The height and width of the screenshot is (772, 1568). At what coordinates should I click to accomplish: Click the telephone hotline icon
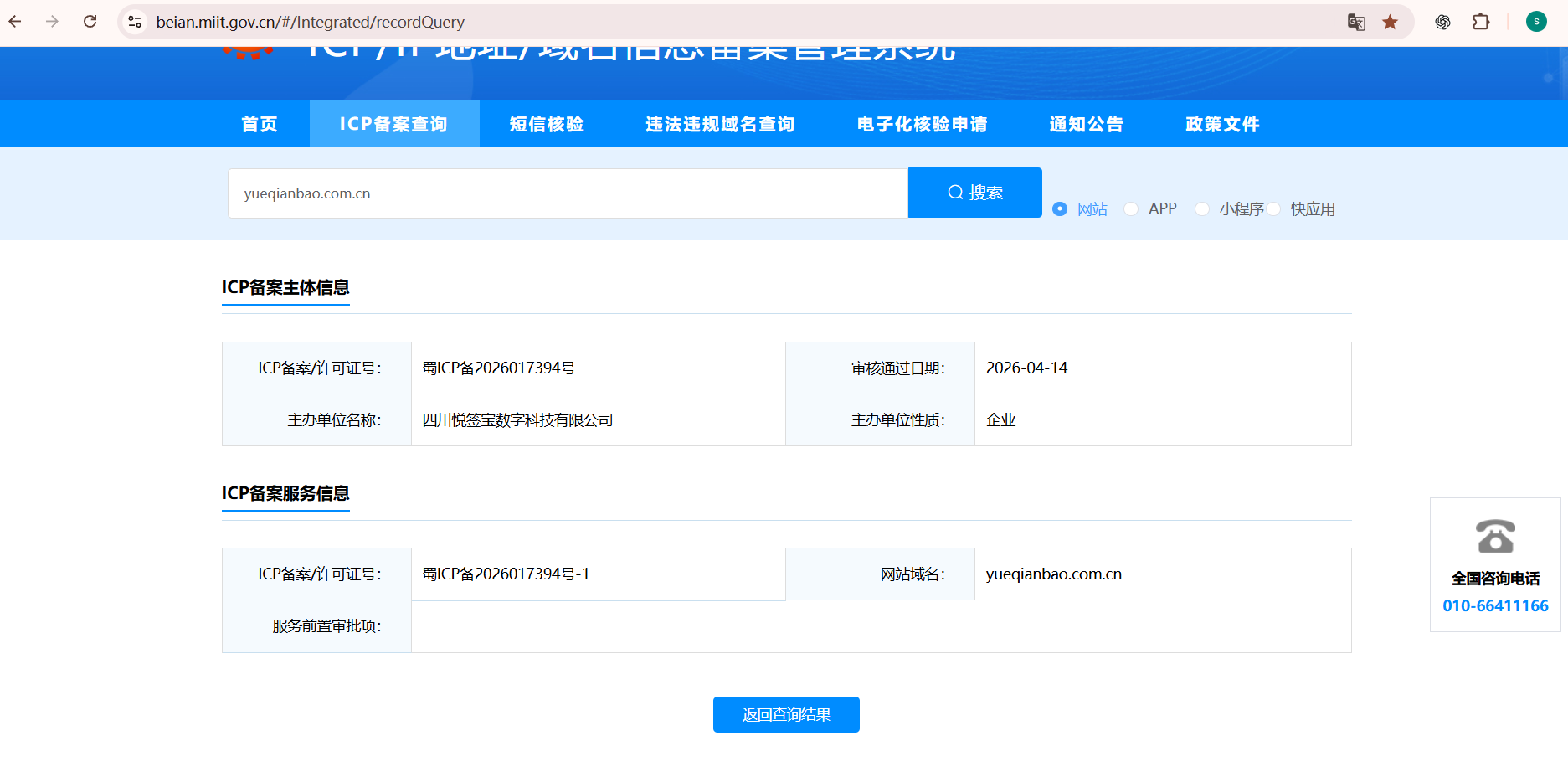pyautogui.click(x=1495, y=537)
